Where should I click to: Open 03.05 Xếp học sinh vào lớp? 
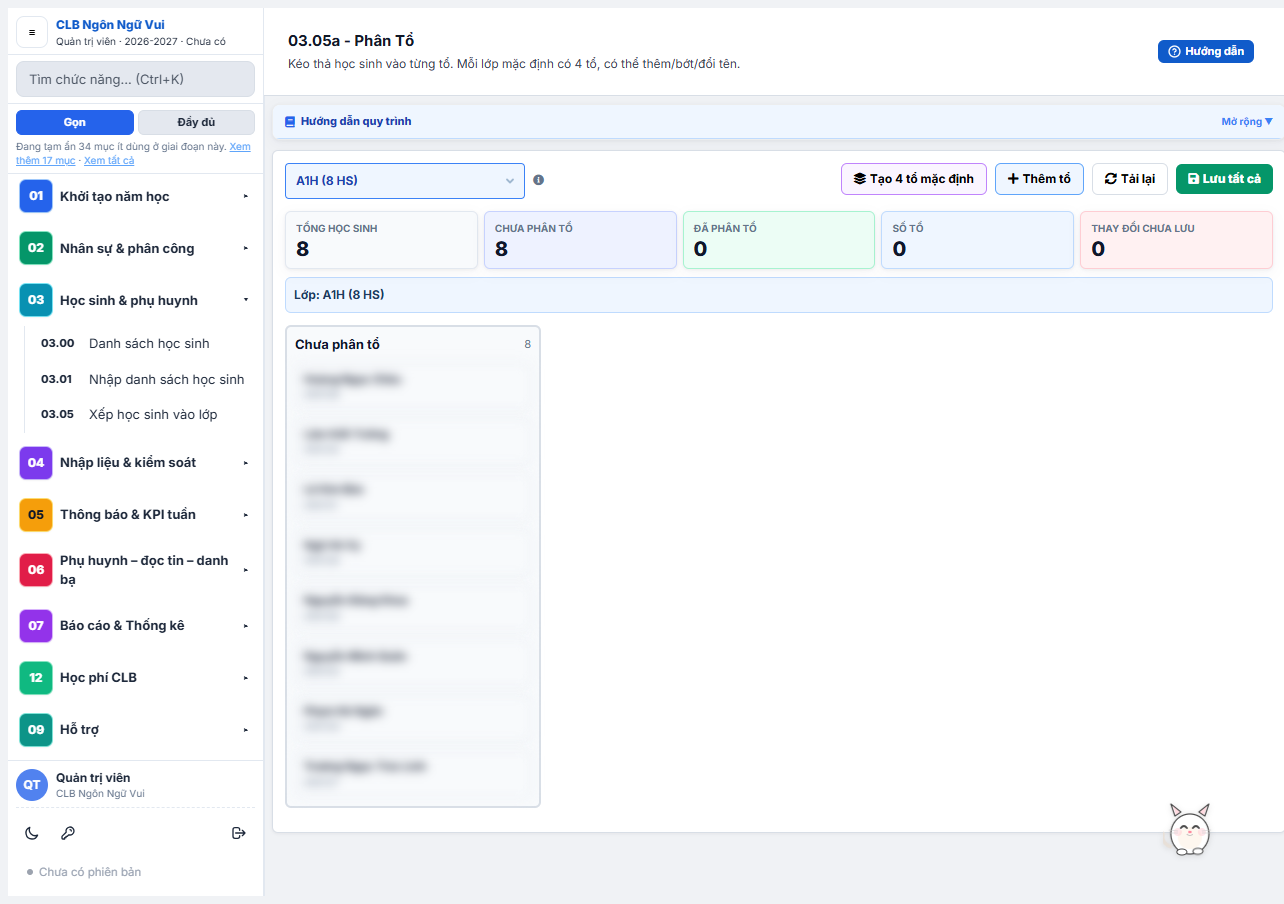(x=143, y=414)
